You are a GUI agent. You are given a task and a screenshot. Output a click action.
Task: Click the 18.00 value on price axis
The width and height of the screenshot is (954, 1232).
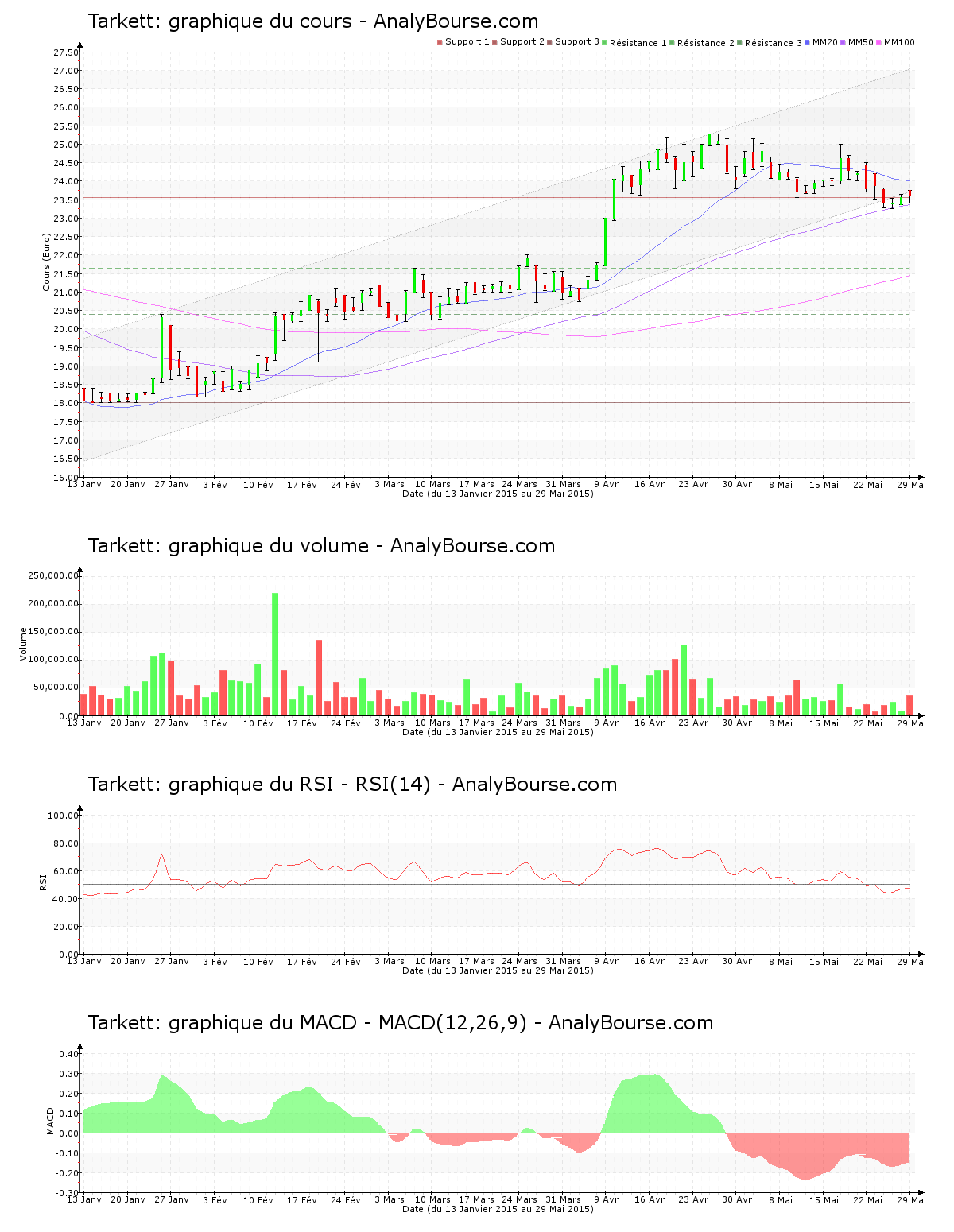tap(66, 403)
